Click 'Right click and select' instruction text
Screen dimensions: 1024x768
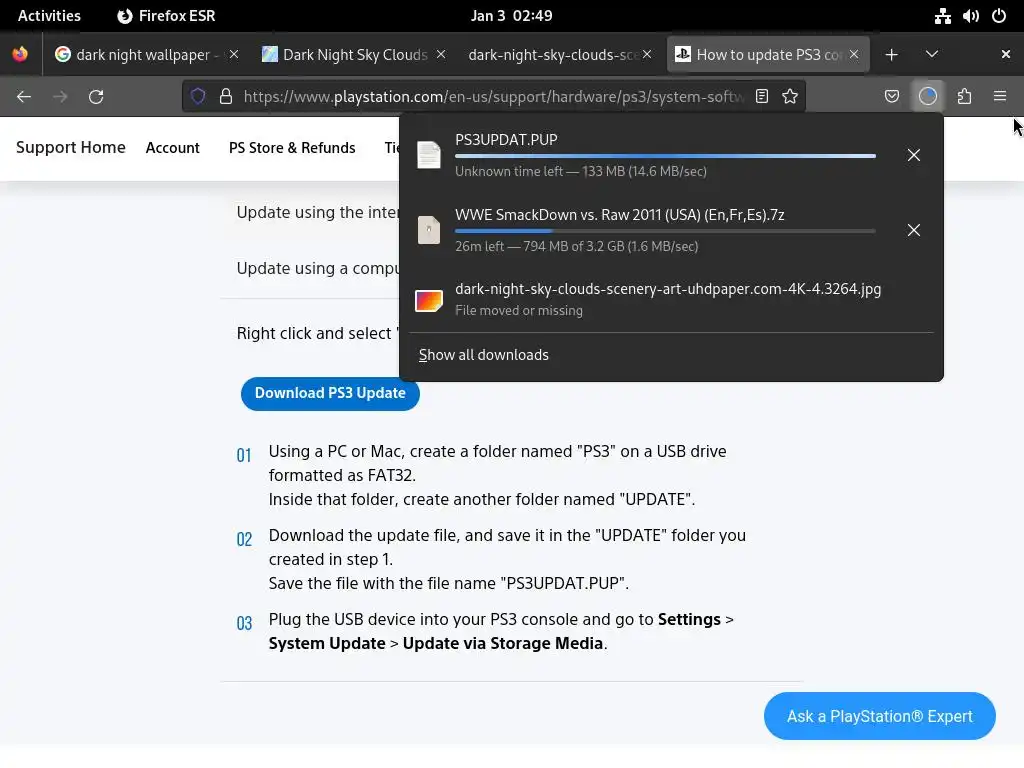coord(317,333)
